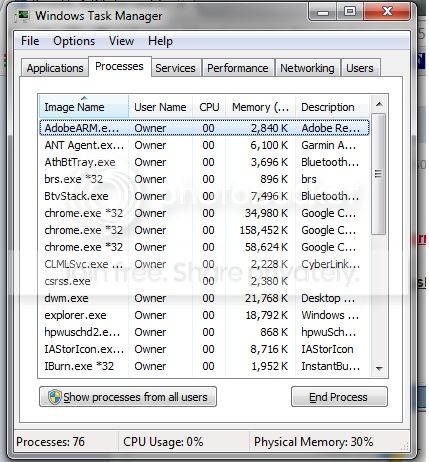Select chrome.exe using 34,980 K memory
Image resolution: width=429 pixels, height=462 pixels.
pyautogui.click(x=204, y=213)
